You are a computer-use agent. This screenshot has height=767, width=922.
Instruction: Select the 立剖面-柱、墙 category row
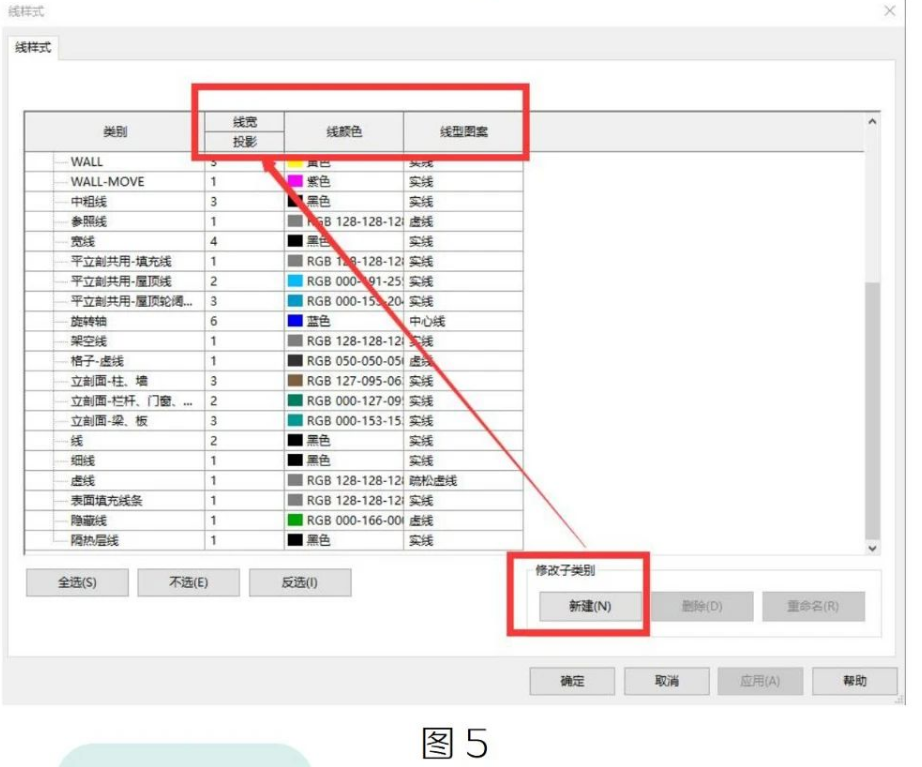(x=109, y=381)
